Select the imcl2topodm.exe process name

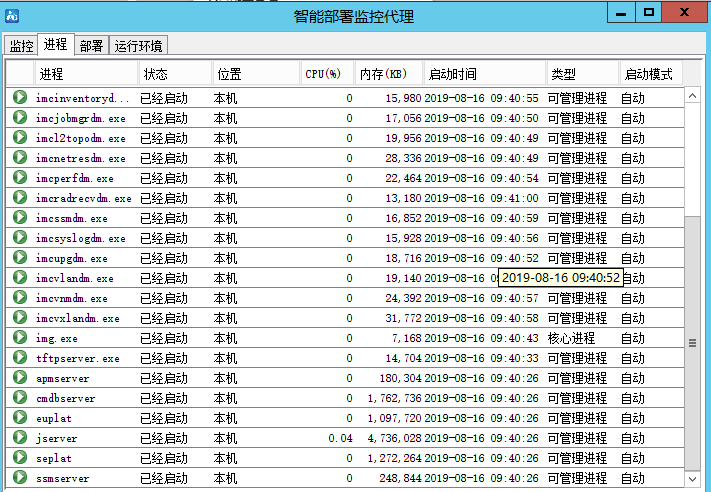pos(81,138)
